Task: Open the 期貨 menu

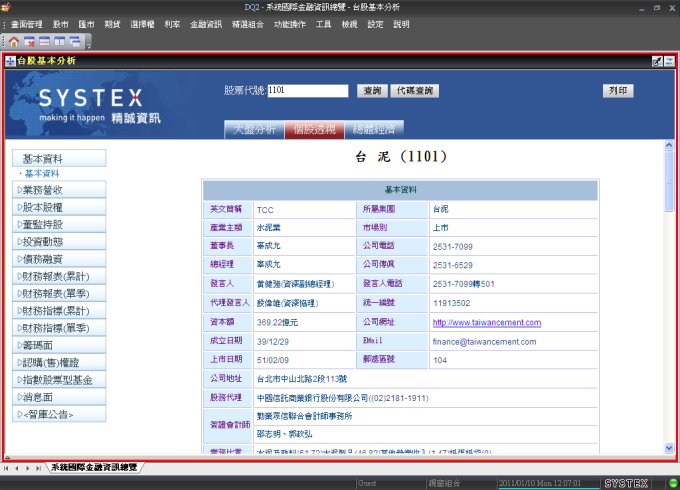Action: tap(112, 25)
